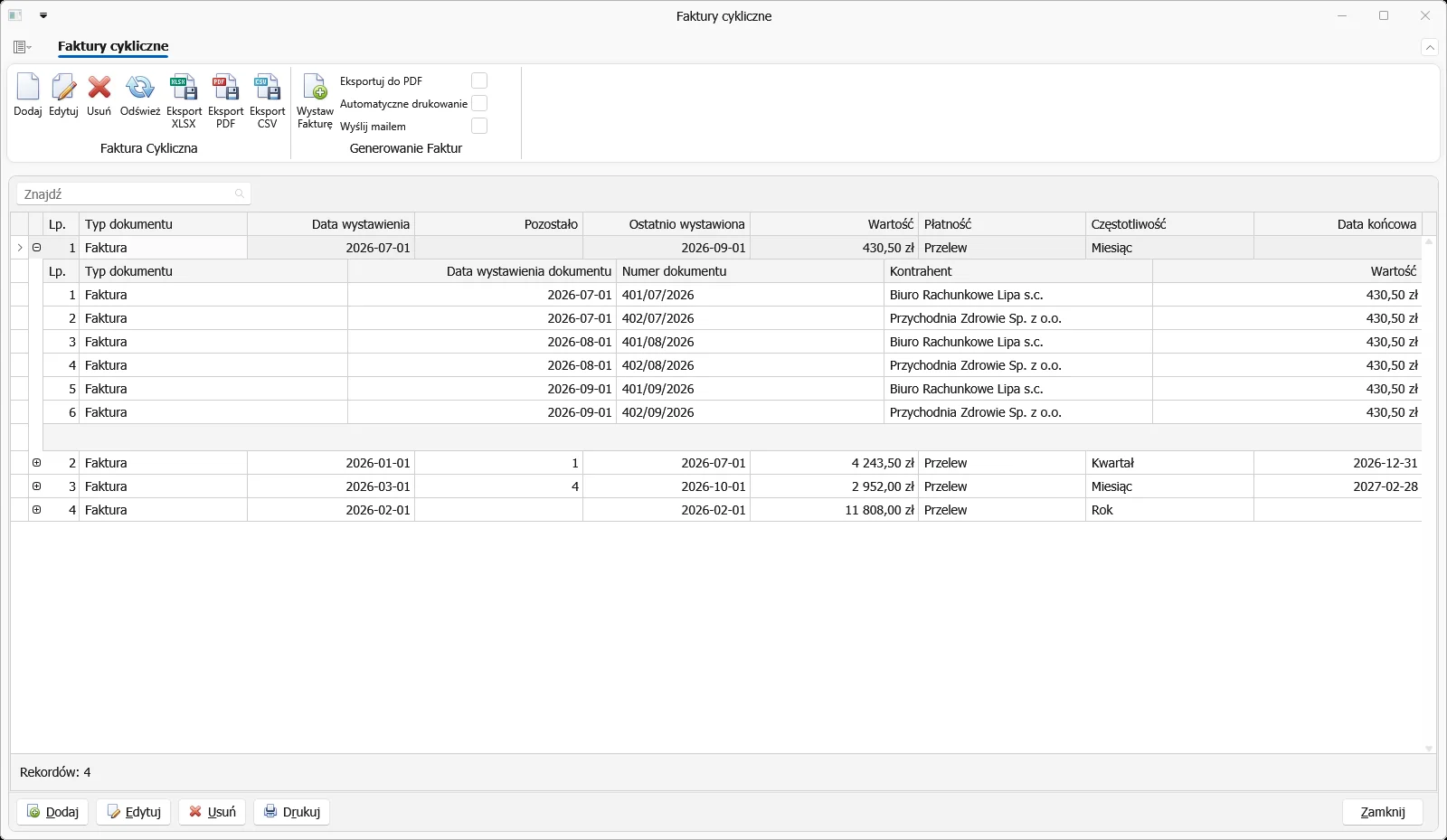The width and height of the screenshot is (1447, 840).
Task: Expand row 4 with Rok frequency
Action: pyautogui.click(x=37, y=510)
